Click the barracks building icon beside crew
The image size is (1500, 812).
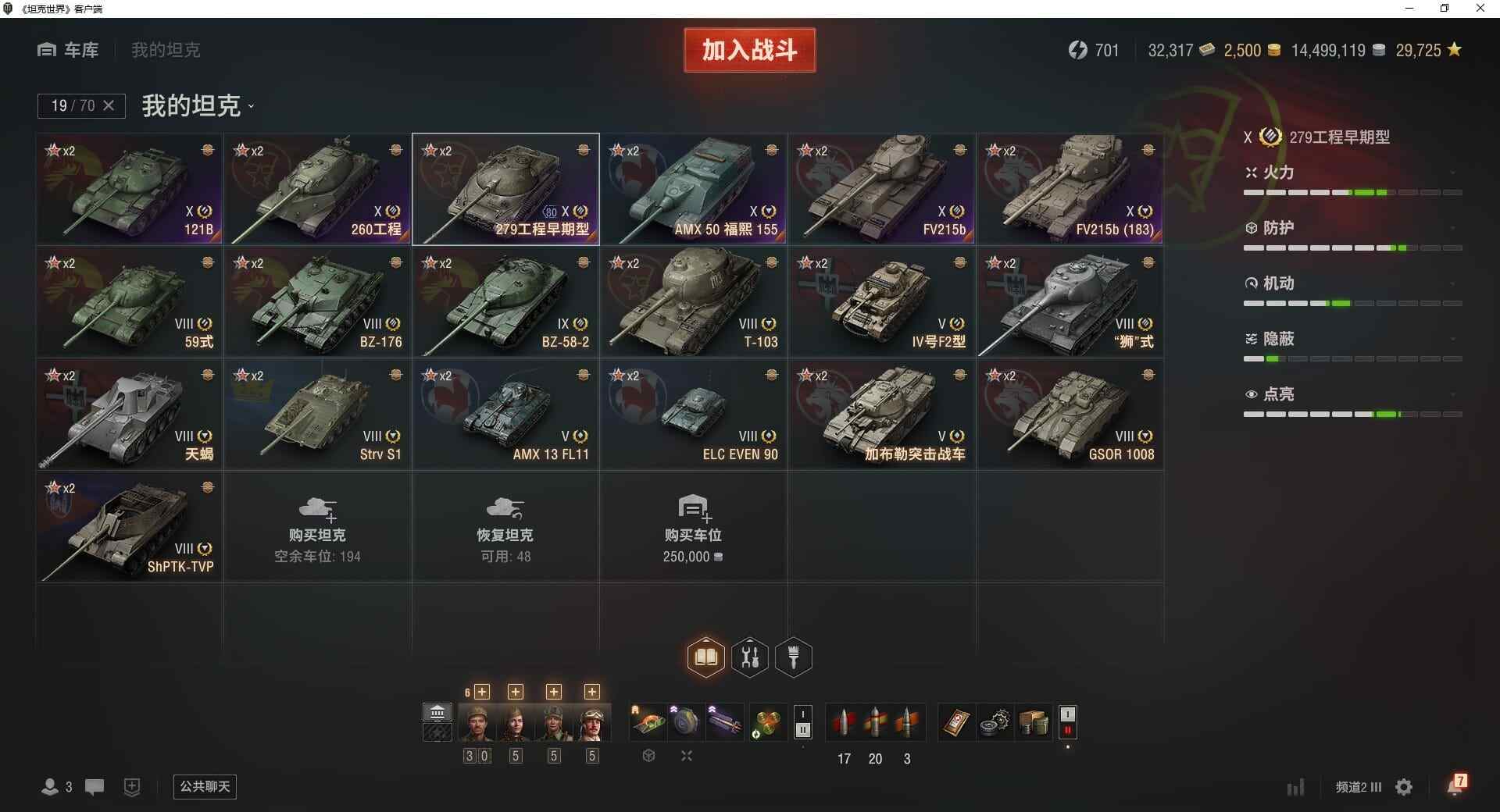pyautogui.click(x=437, y=712)
